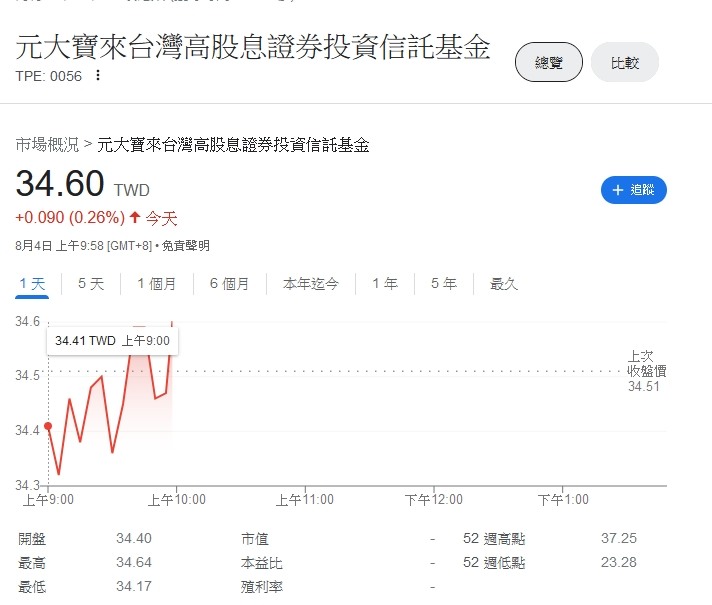712x605 pixels.
Task: Select the 比較 compare button
Action: (625, 62)
